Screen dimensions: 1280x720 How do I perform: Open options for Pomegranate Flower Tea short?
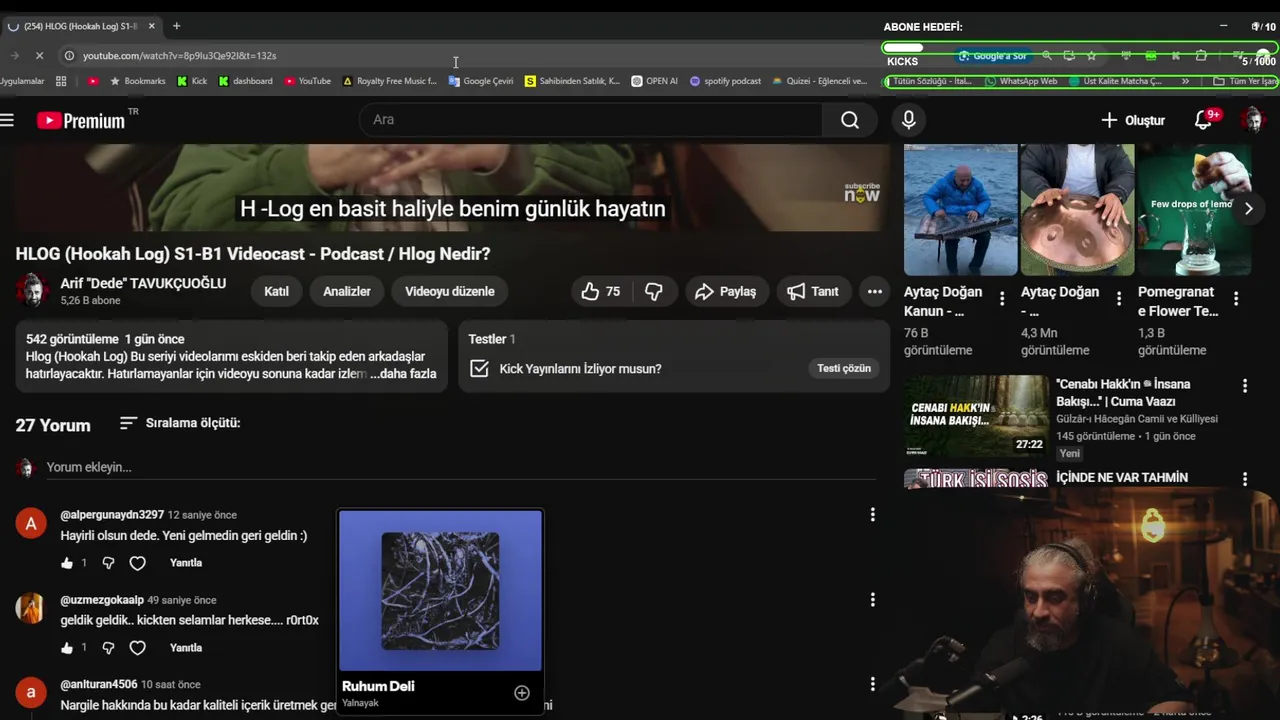pyautogui.click(x=1236, y=299)
